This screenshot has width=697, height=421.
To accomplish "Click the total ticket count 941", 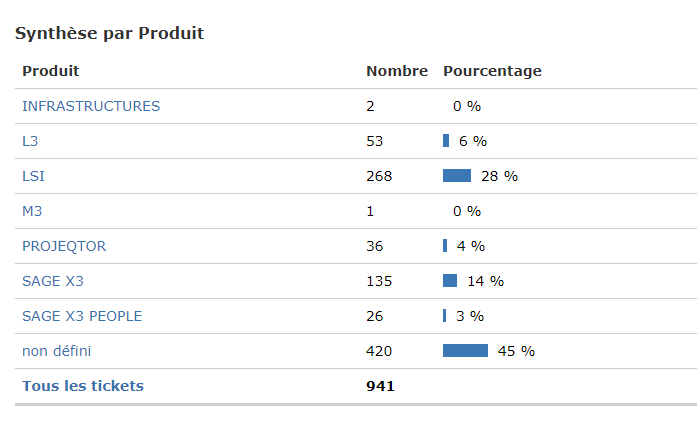I will click(x=380, y=386).
